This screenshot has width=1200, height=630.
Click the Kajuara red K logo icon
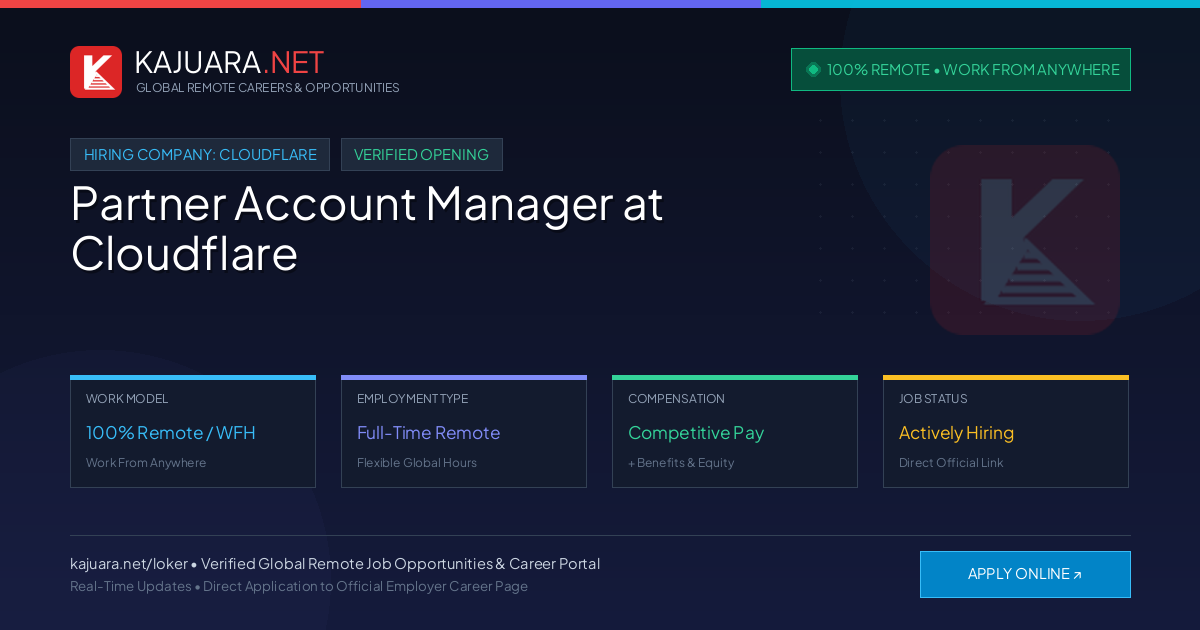96,72
